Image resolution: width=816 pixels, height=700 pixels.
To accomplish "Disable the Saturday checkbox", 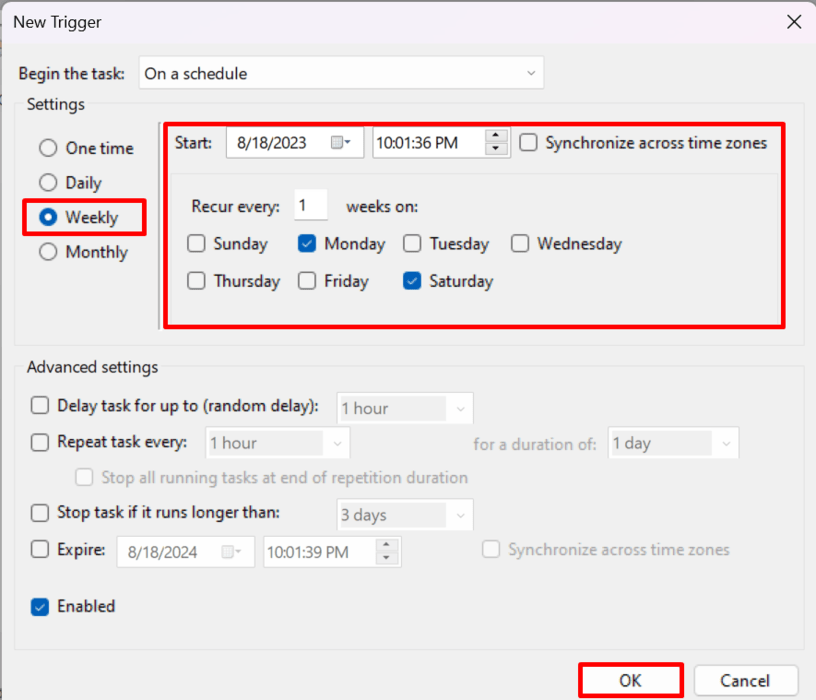I will coord(411,281).
